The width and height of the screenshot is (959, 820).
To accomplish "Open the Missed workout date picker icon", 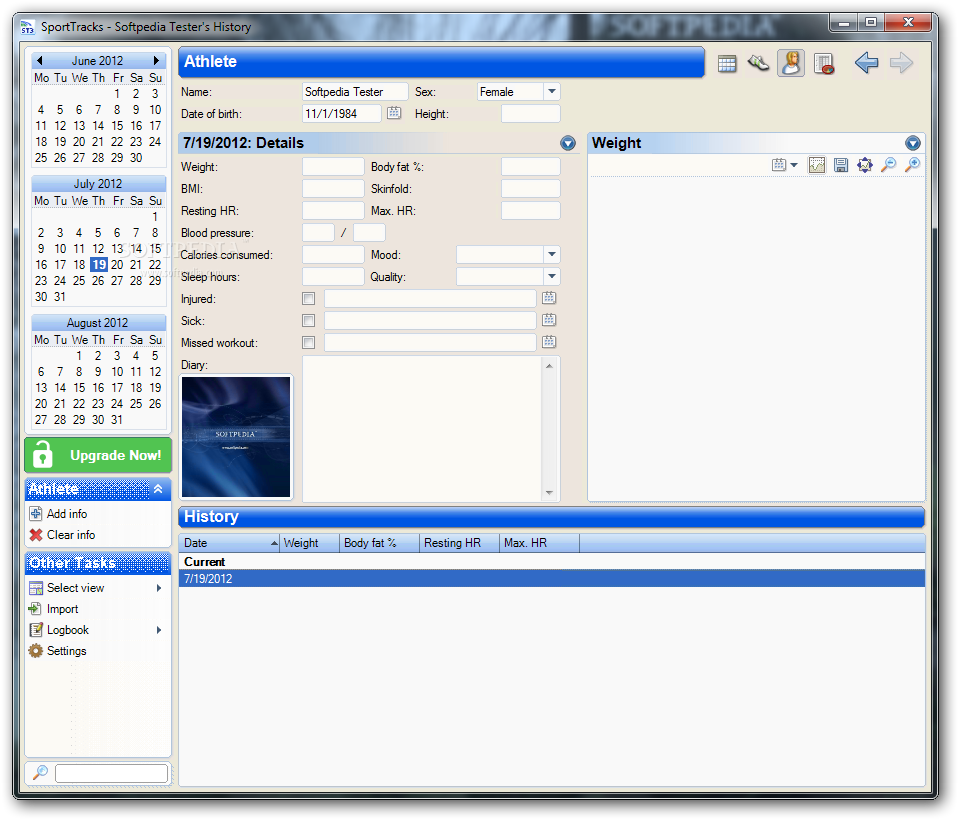I will (549, 342).
